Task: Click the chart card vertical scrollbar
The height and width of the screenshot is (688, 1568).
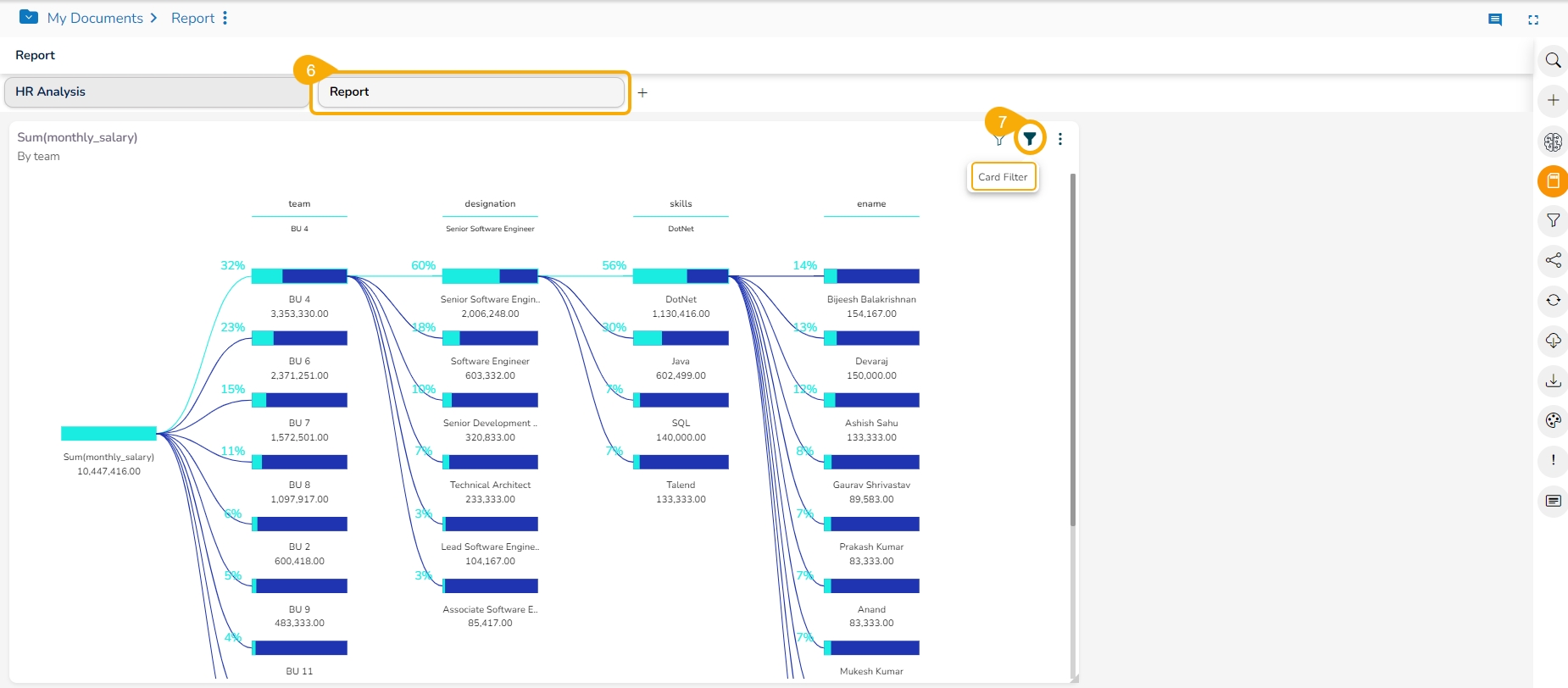Action: pyautogui.click(x=1072, y=349)
